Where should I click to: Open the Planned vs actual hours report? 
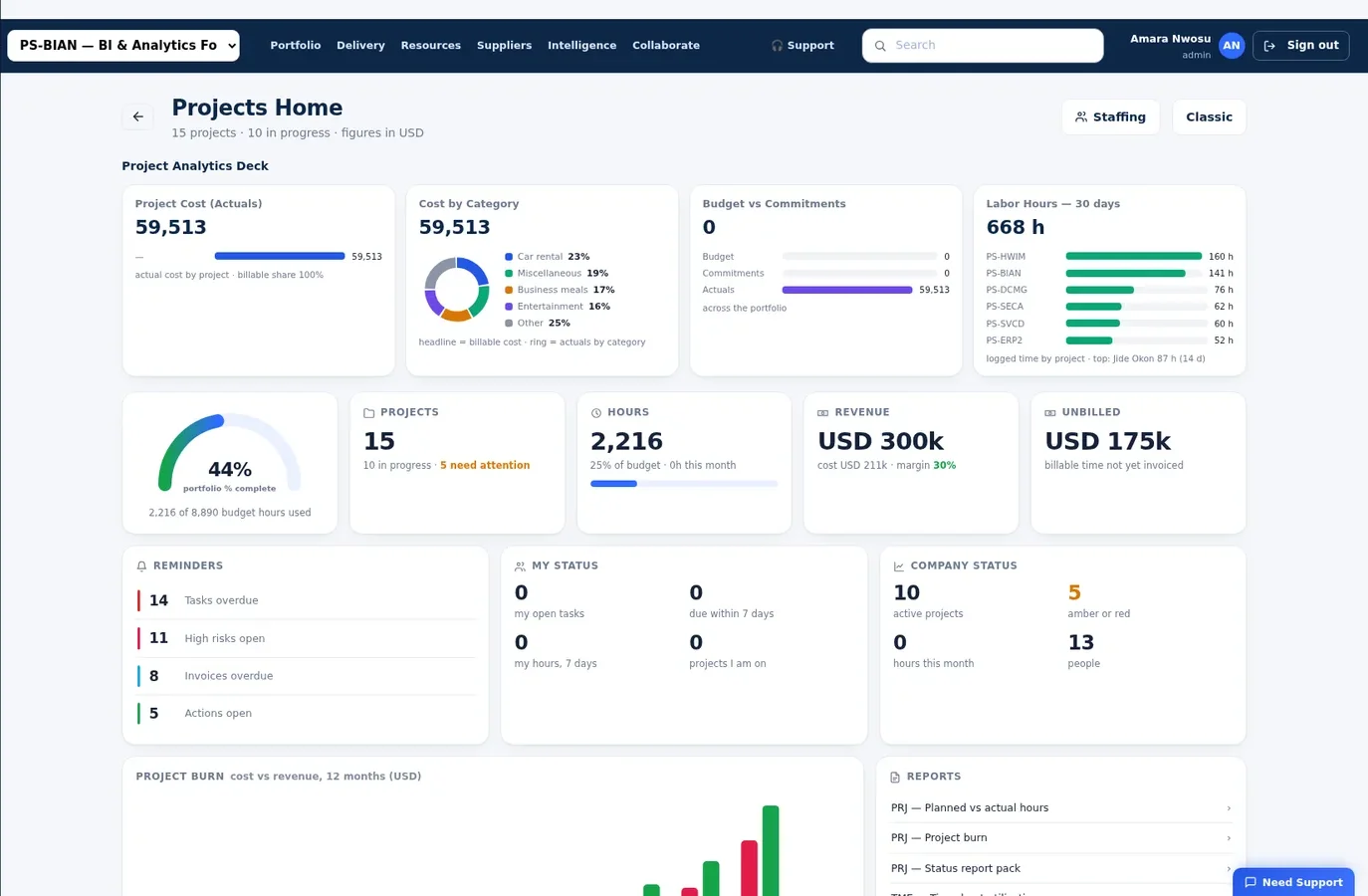pyautogui.click(x=1061, y=807)
